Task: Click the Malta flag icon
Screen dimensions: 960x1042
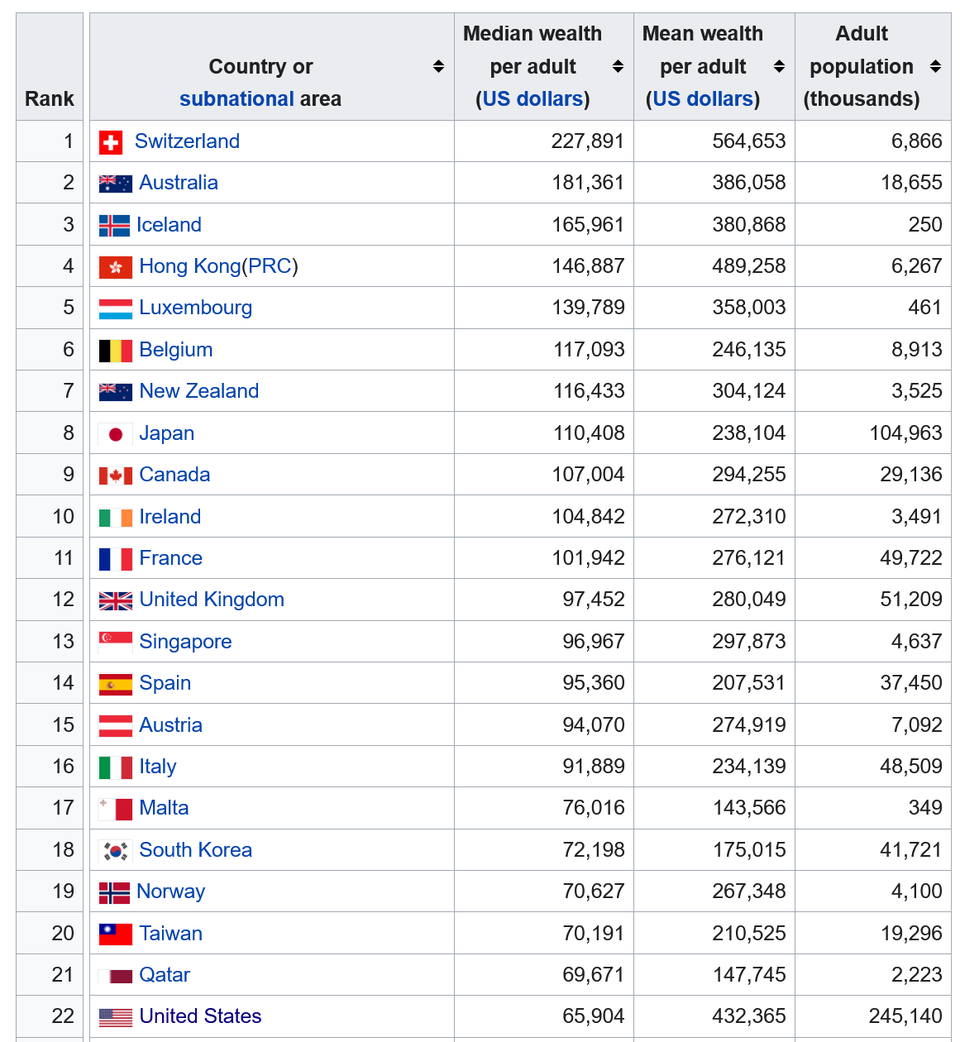Action: [x=115, y=809]
